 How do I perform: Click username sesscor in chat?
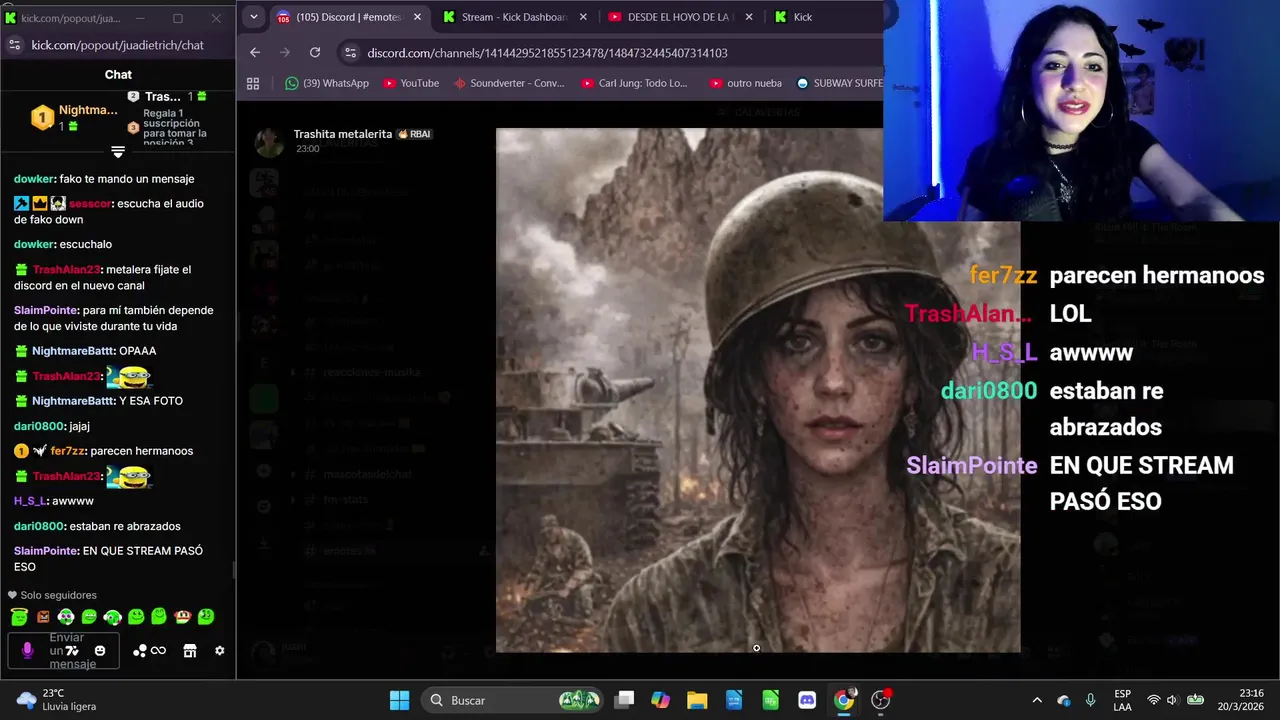[x=90, y=204]
